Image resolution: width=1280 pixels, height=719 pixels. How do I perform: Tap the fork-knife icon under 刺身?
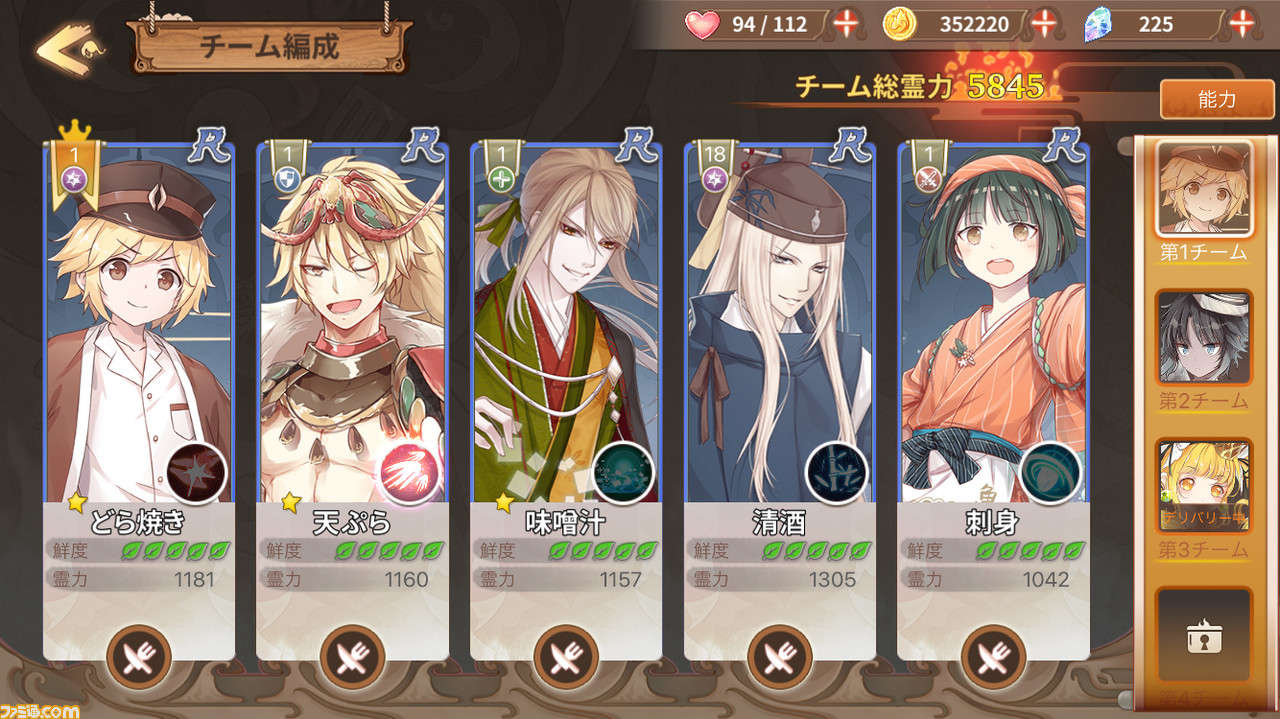[993, 657]
